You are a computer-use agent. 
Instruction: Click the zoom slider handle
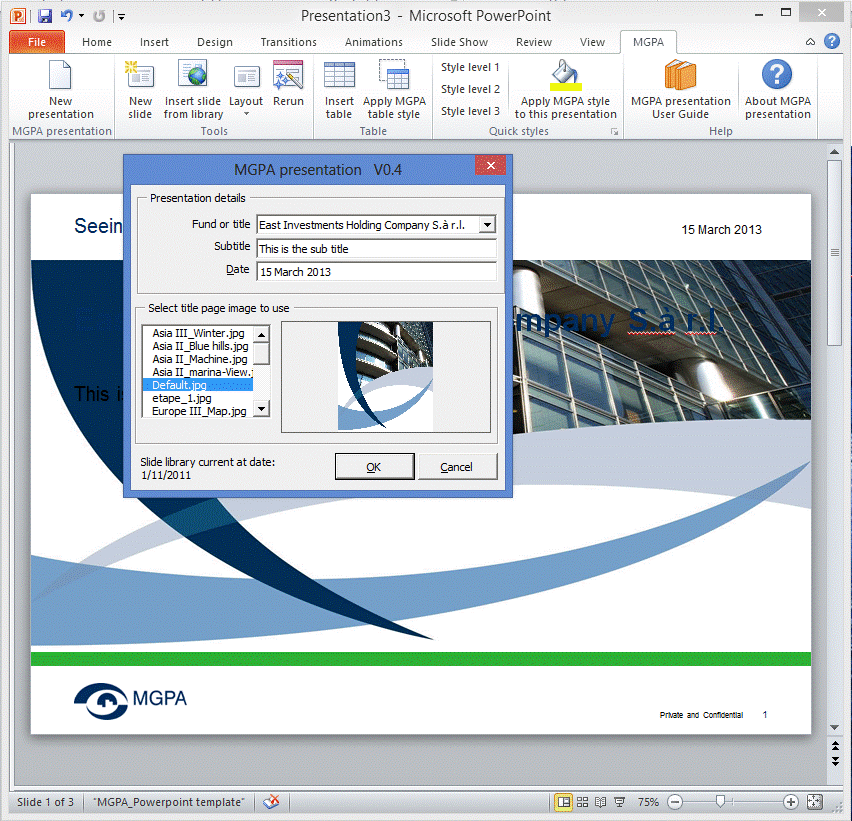(721, 801)
